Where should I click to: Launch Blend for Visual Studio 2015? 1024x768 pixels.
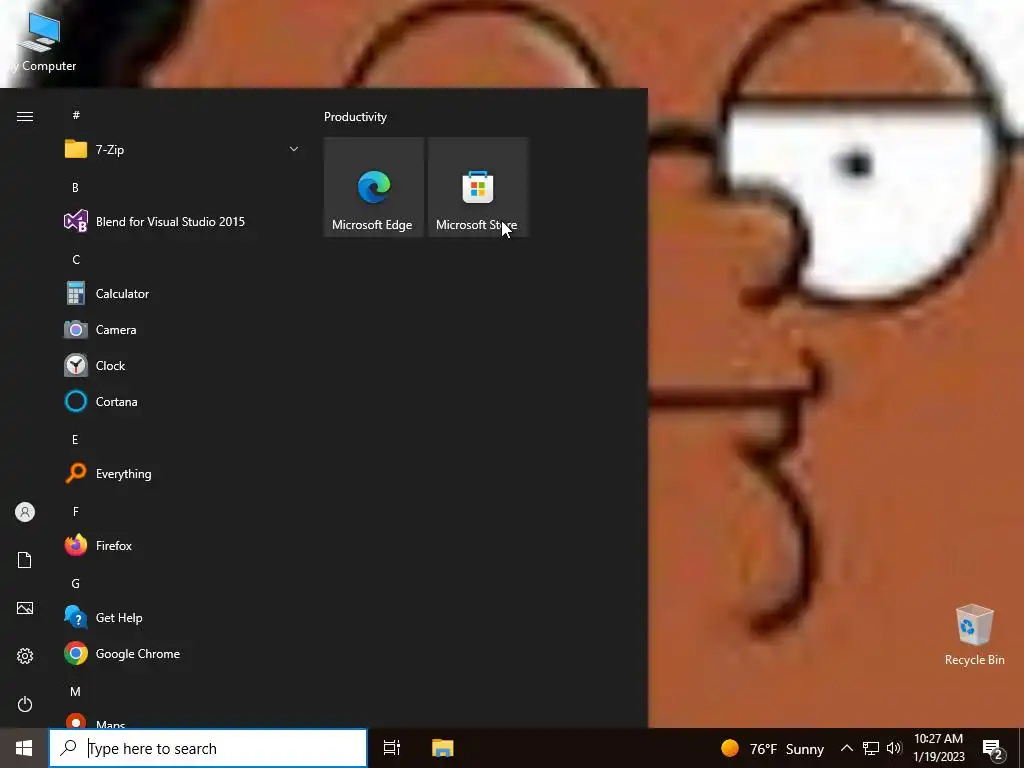click(182, 221)
